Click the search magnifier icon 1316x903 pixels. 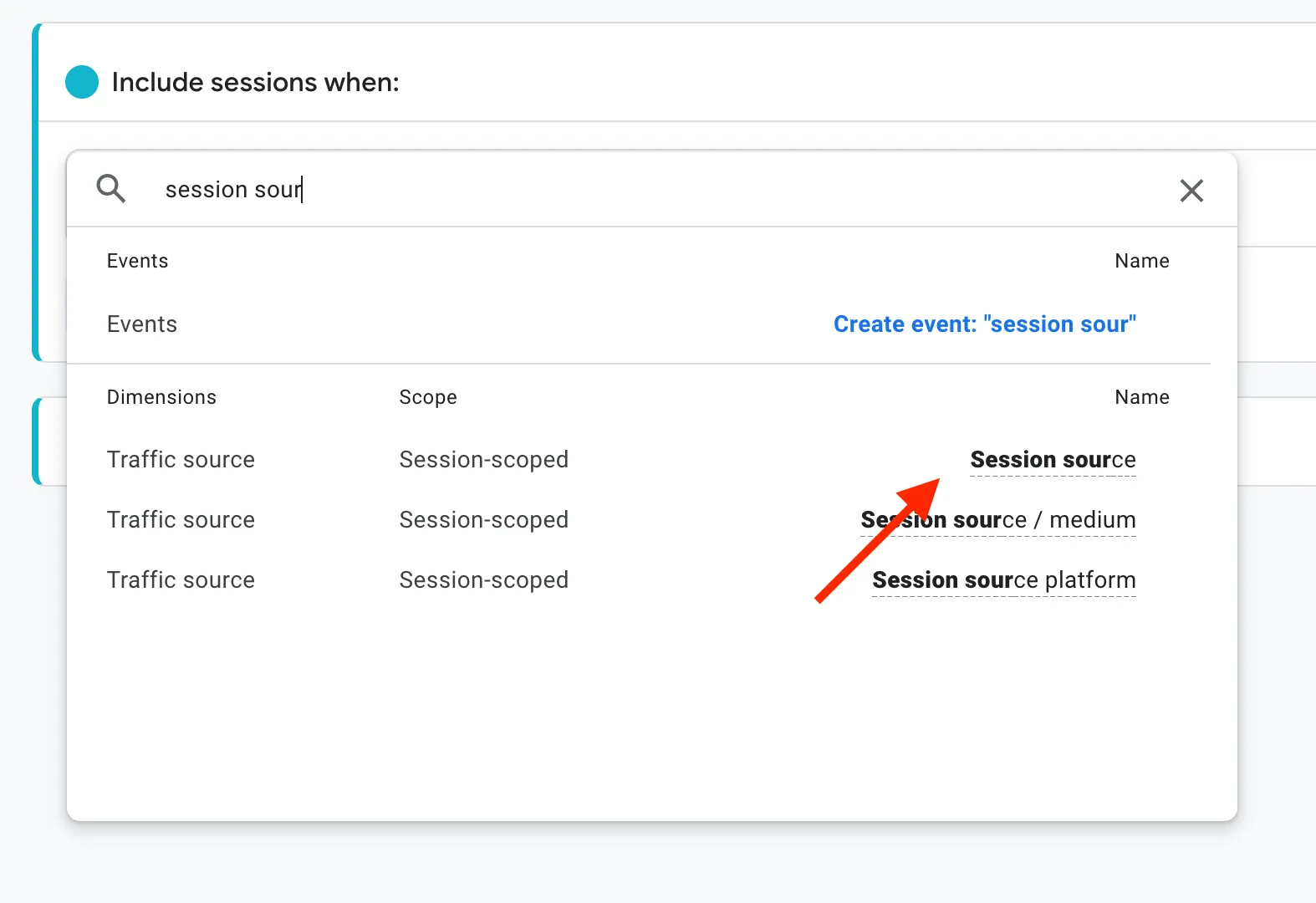click(x=111, y=189)
